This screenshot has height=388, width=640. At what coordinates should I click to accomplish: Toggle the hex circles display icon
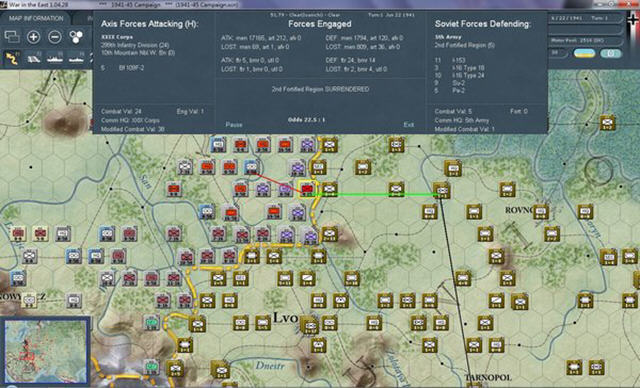click(76, 37)
